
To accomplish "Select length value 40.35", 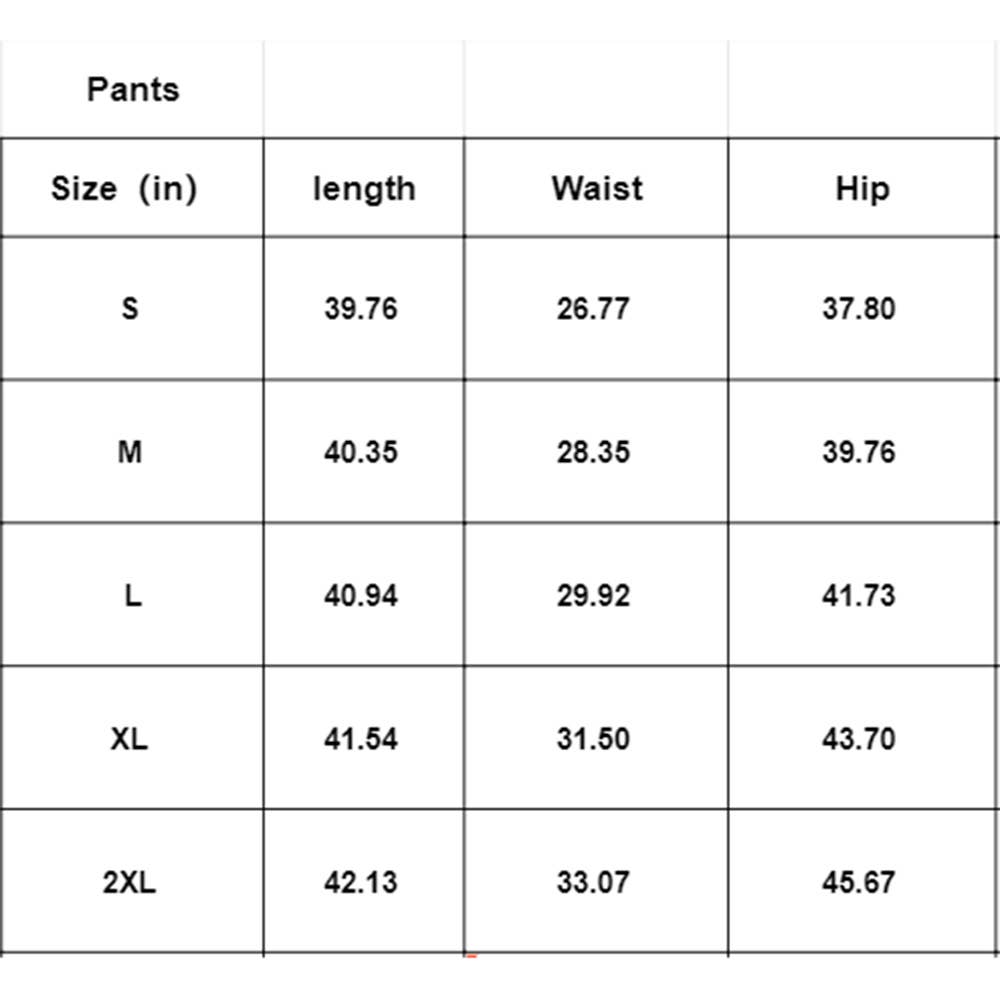I will pyautogui.click(x=360, y=452).
